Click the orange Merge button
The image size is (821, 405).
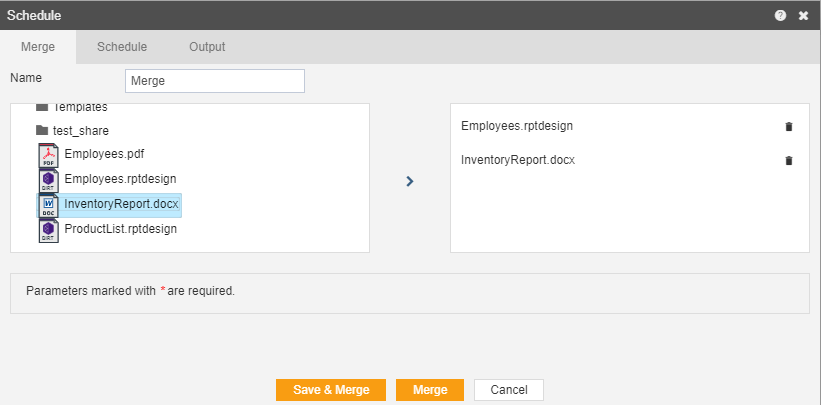[x=430, y=390]
